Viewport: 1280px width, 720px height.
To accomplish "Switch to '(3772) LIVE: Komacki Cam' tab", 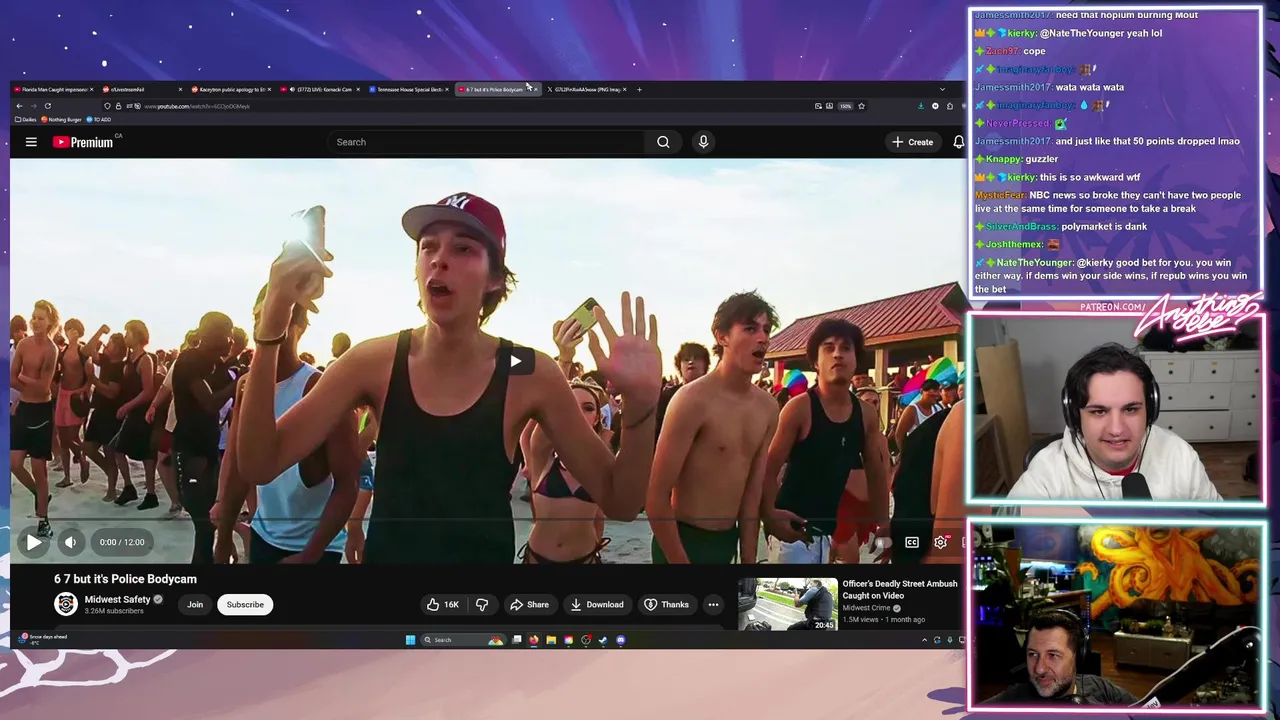I will click(320, 89).
